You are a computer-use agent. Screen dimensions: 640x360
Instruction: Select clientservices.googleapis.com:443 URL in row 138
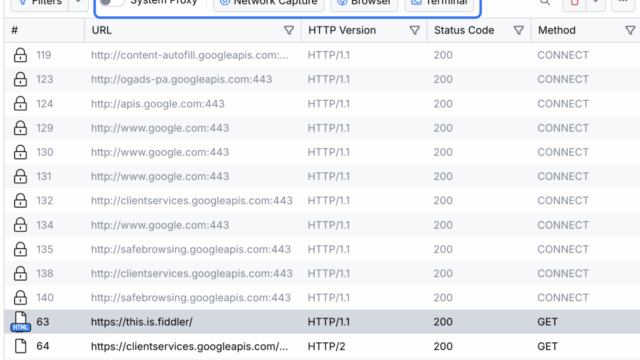click(x=192, y=273)
